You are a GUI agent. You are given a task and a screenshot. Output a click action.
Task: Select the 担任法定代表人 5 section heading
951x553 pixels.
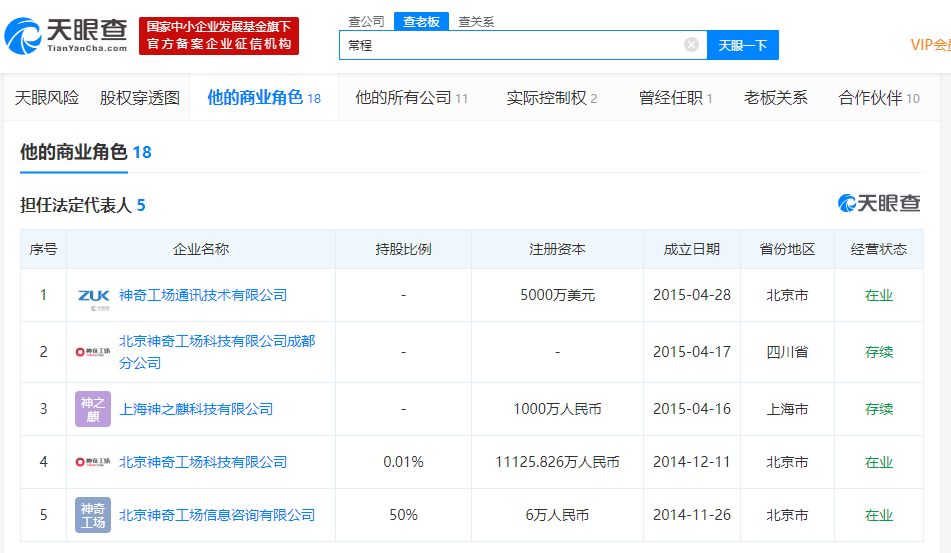pyautogui.click(x=82, y=206)
